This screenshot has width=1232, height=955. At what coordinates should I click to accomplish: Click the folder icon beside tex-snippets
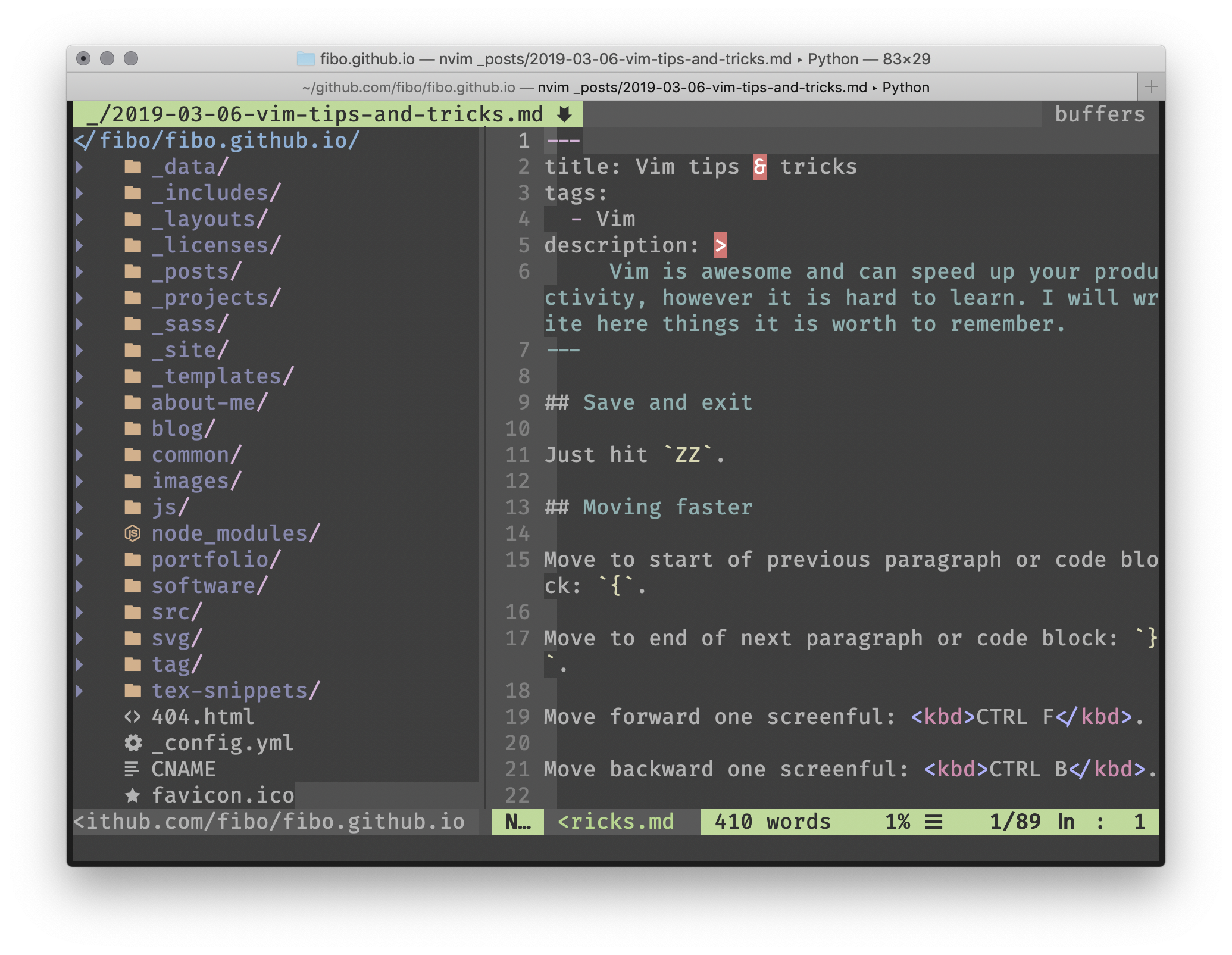point(132,690)
